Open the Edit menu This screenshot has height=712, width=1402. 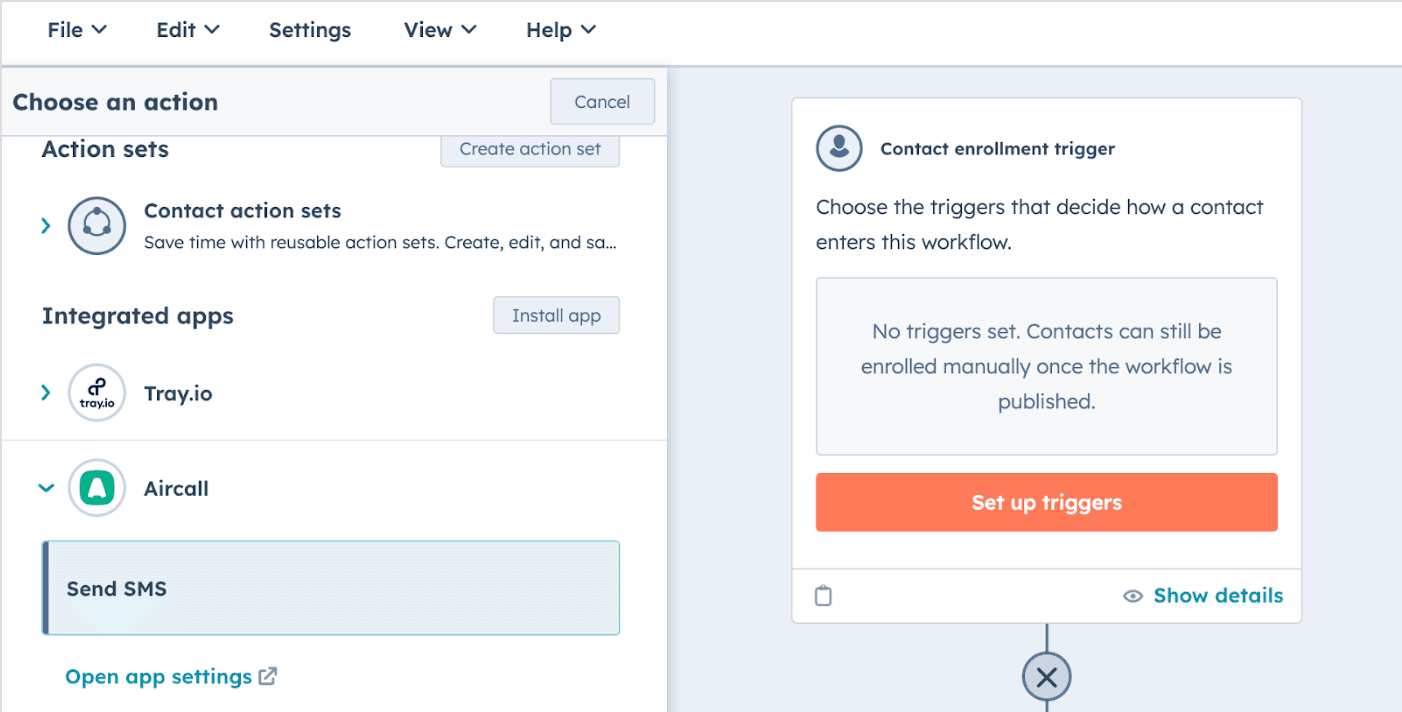point(187,30)
